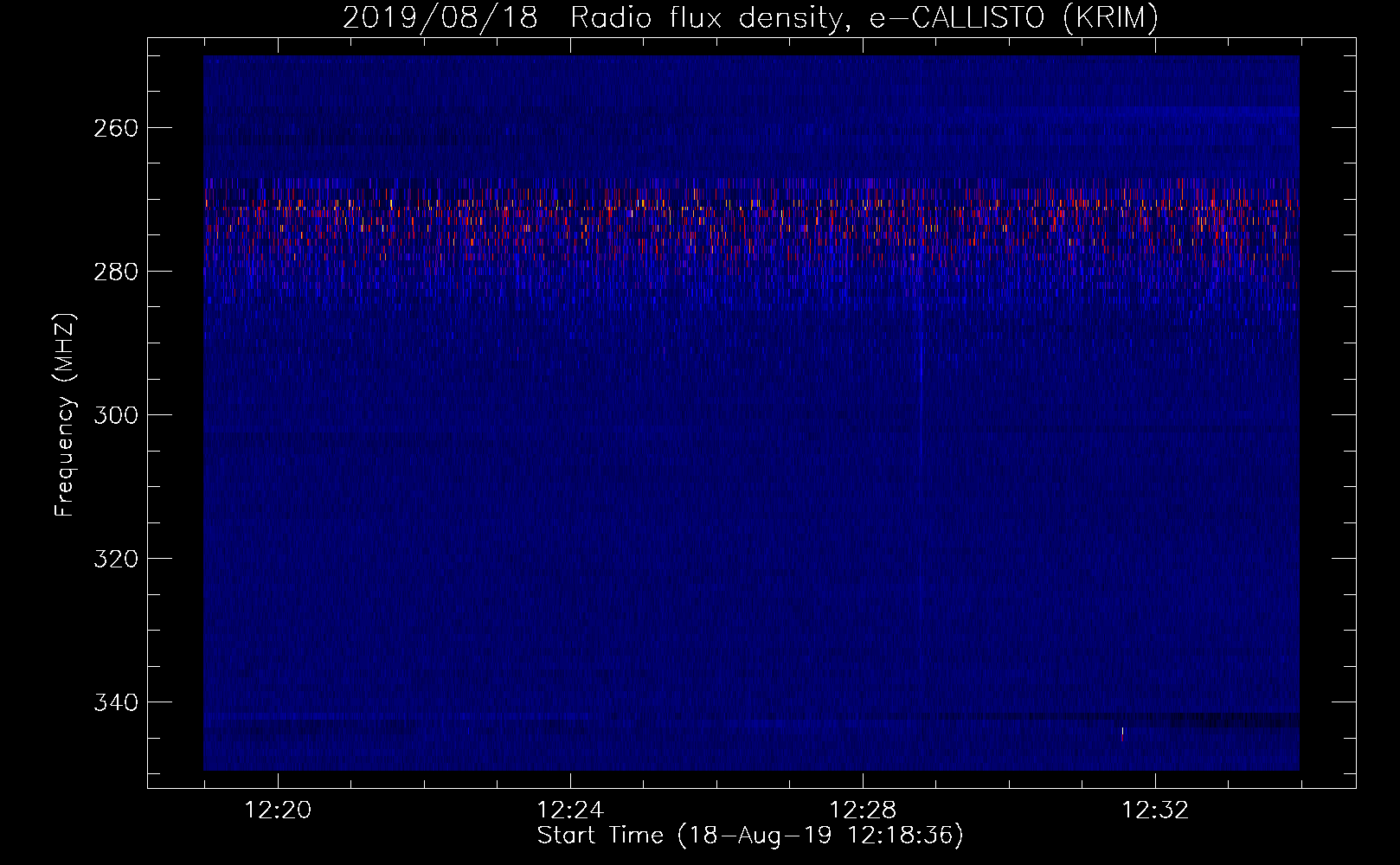The image size is (1400, 865).
Task: Click the 12:20 time tick label
Action: tap(278, 811)
